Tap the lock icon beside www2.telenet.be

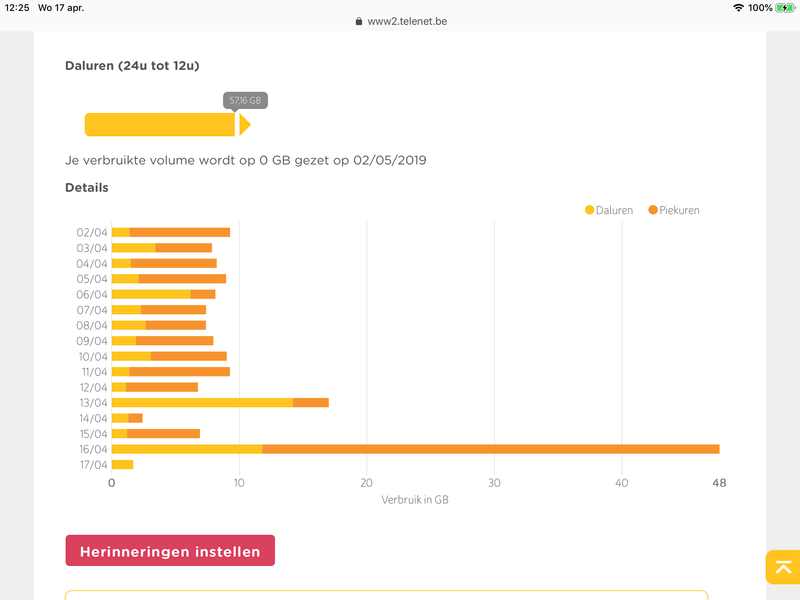pos(359,21)
